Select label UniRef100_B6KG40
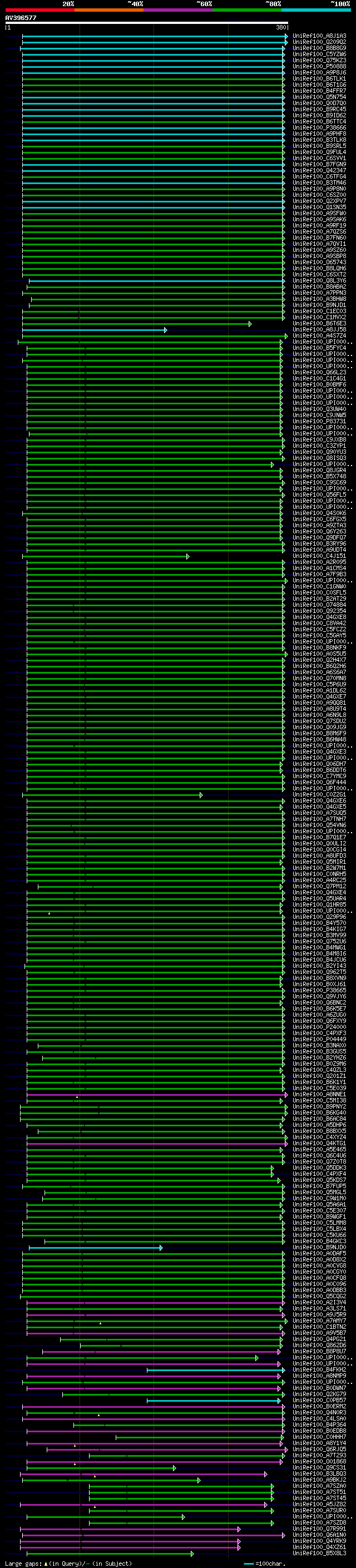This screenshot has width=356, height=1568. 319,1112
